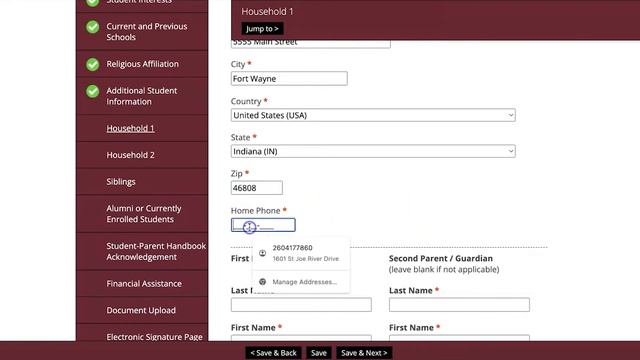Expand the State dropdown
Viewport: 640px width, 360px height.
(x=373, y=151)
